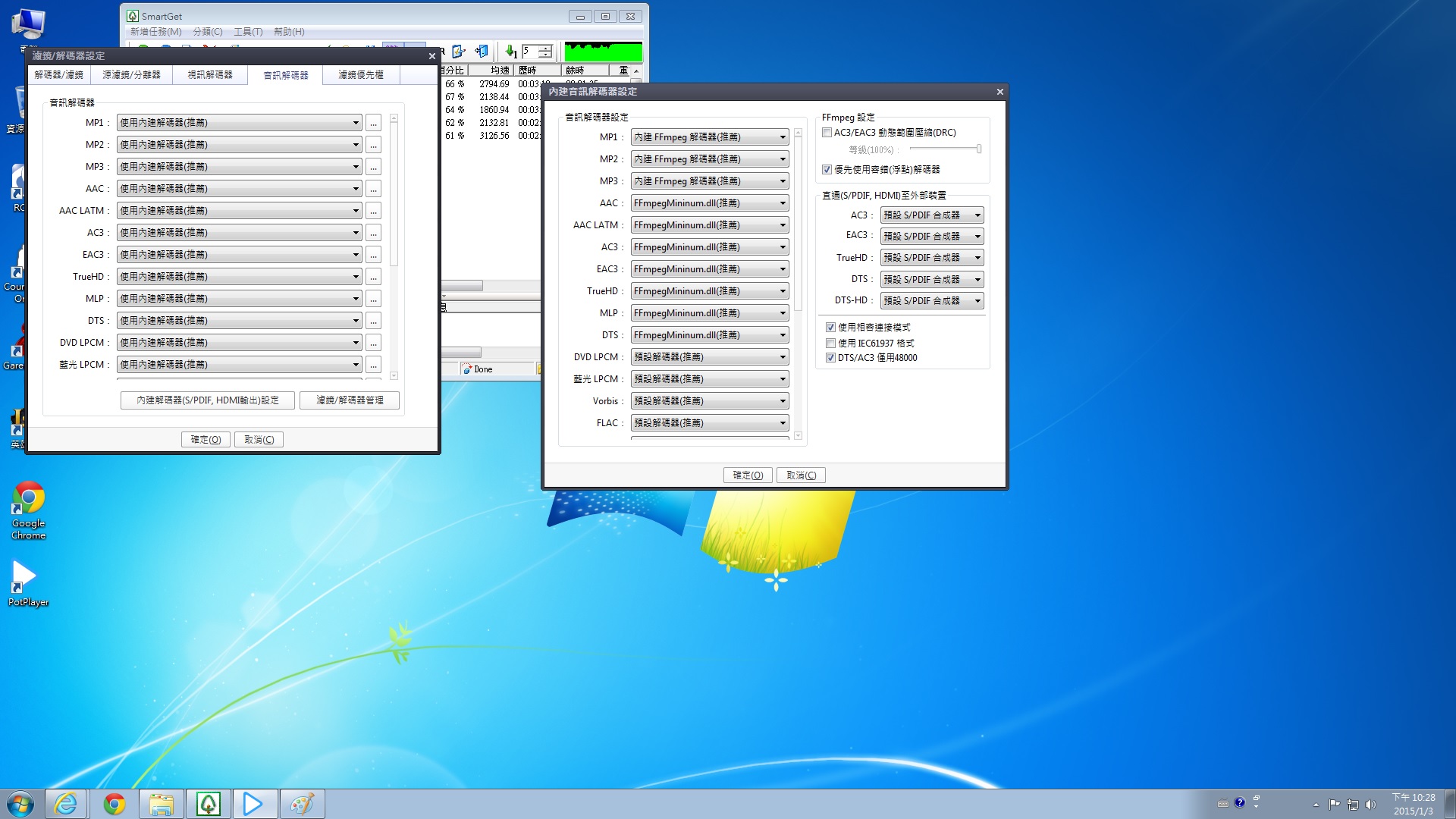
Task: Open MP3 dropdown in 濾鏡/解碼器設定 dialog
Action: click(x=240, y=167)
